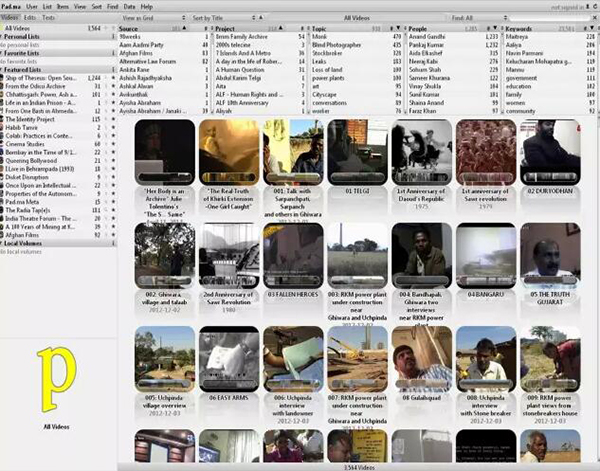Click the star icon for Afghan Films list
This screenshot has height=471, width=600.
113,235
